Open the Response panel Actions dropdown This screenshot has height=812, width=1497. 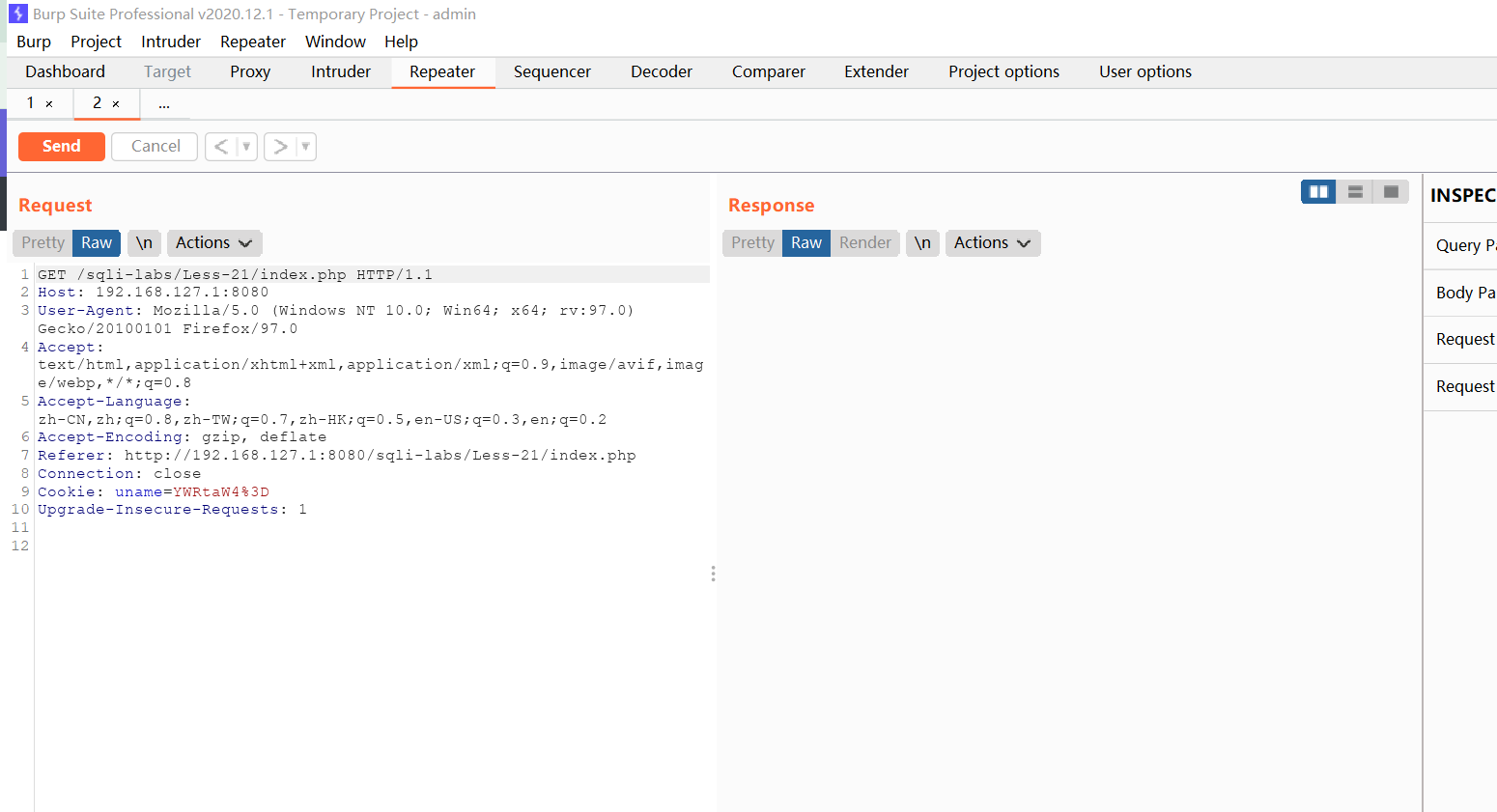tap(993, 243)
